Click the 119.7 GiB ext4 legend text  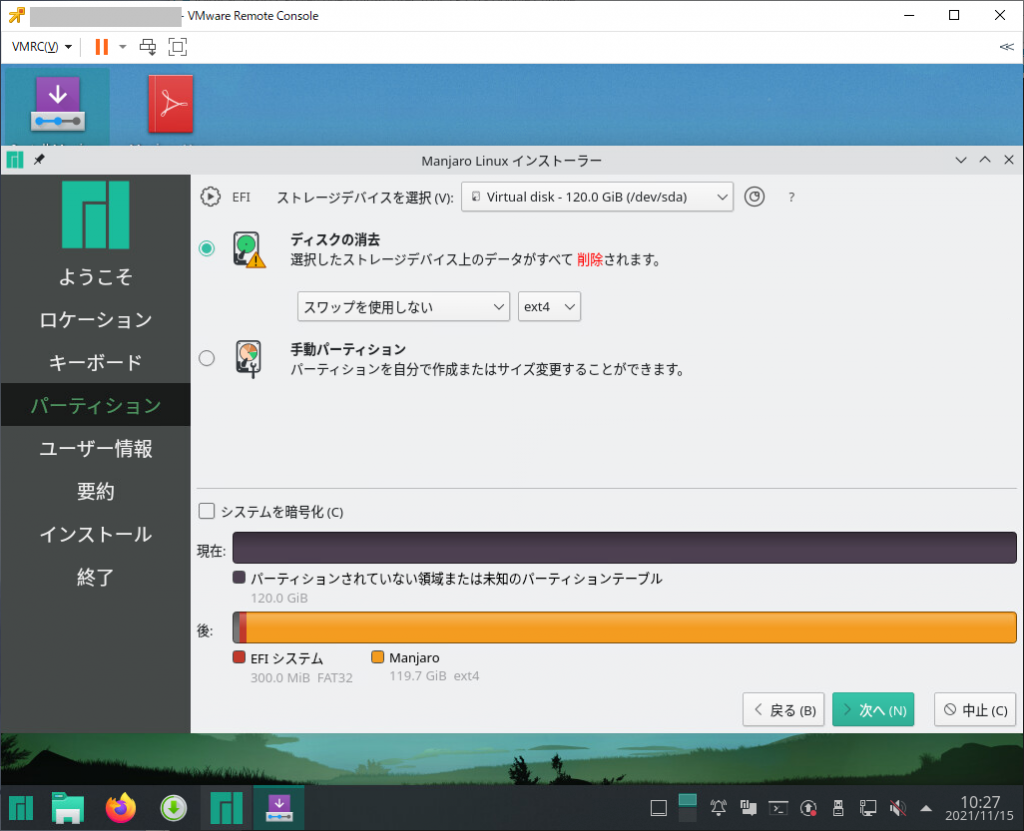tap(434, 676)
